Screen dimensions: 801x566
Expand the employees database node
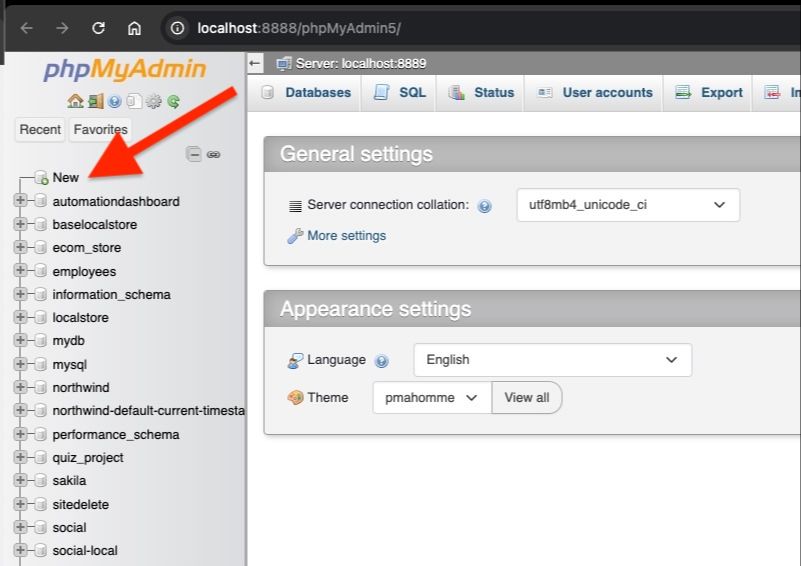[x=20, y=270]
